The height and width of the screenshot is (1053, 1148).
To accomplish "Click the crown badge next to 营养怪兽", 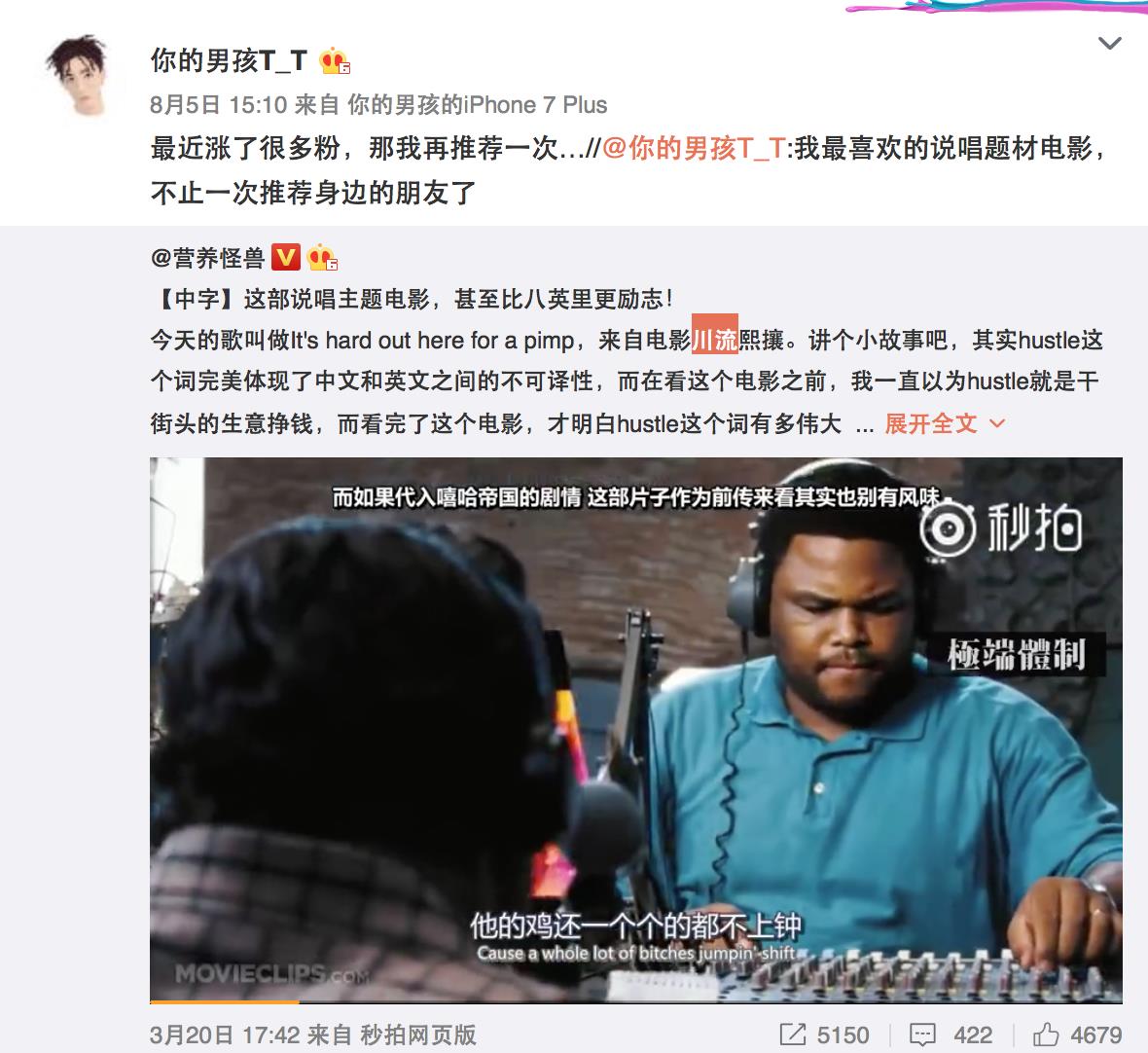I will (x=321, y=258).
